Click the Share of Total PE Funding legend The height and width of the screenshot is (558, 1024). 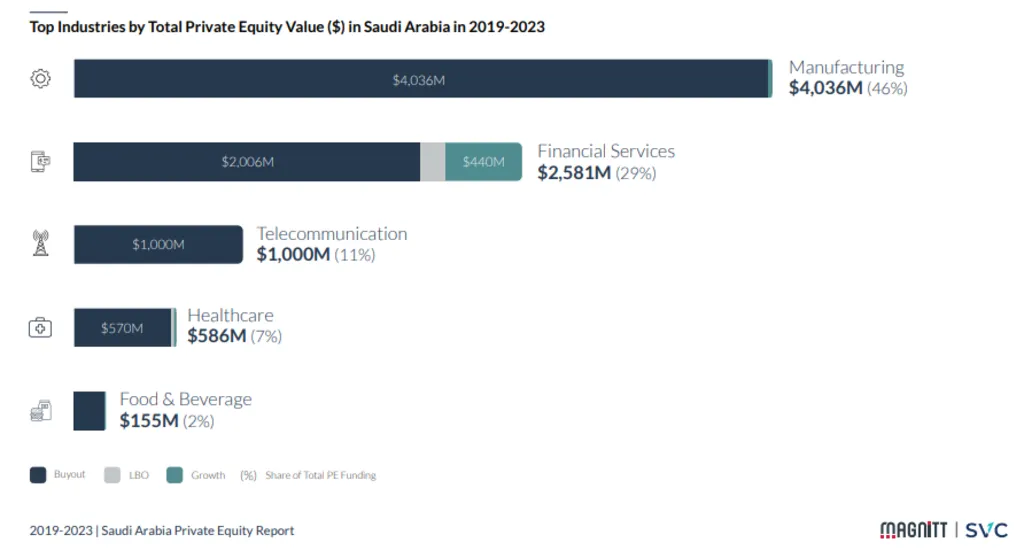coord(320,475)
